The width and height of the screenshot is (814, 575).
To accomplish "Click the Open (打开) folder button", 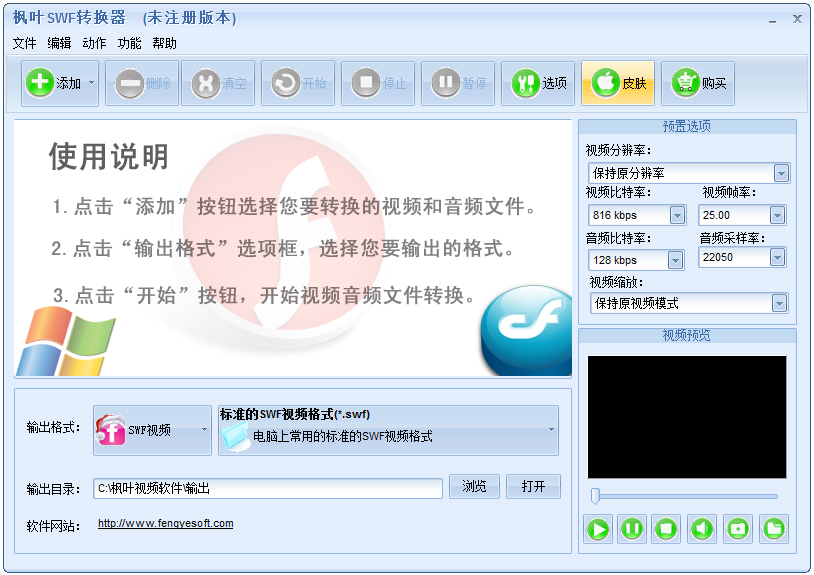I will (x=533, y=486).
